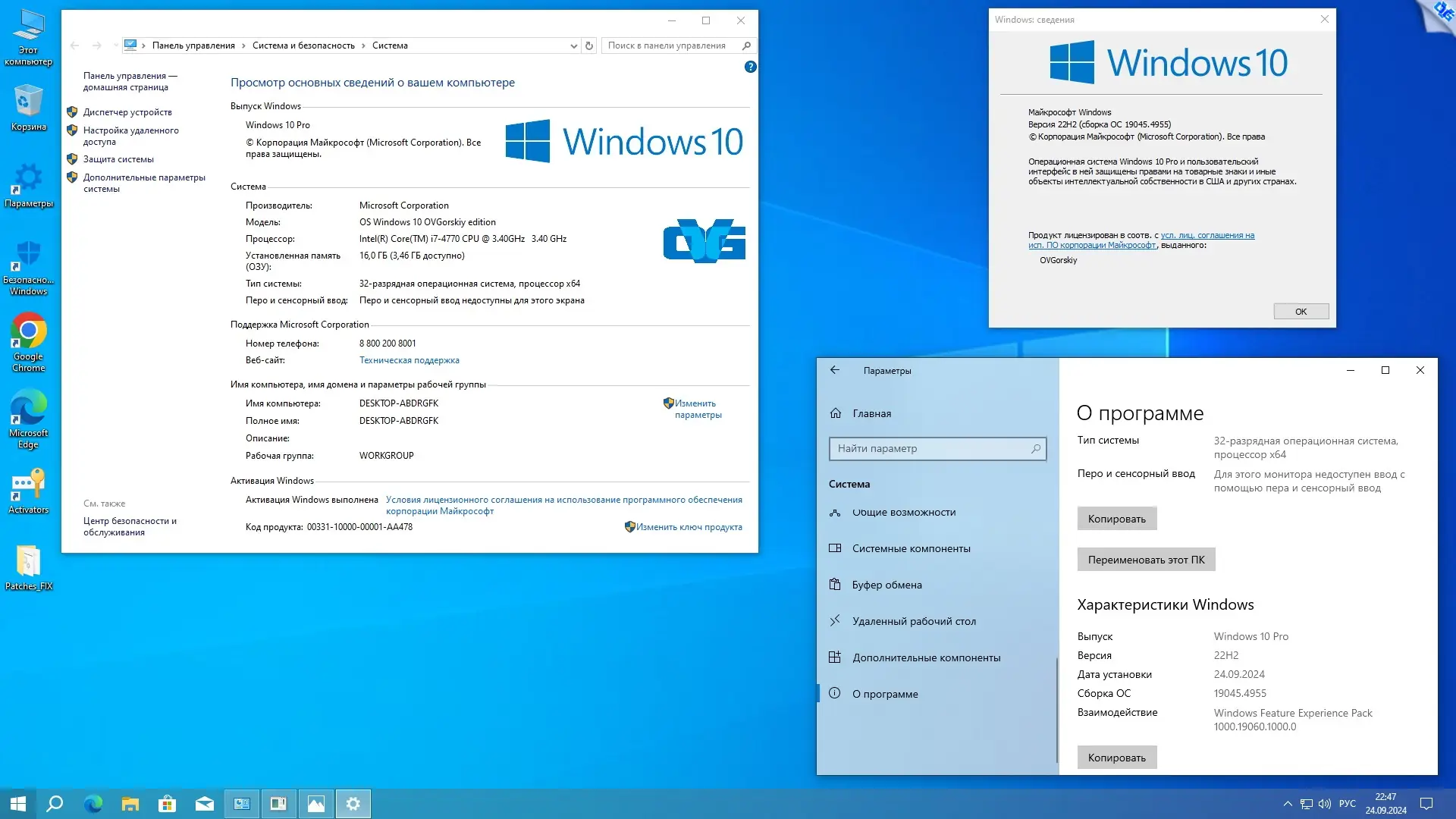Screen dimensions: 1456x819
Task: Click the volume icon in the system tray
Action: click(x=1325, y=804)
